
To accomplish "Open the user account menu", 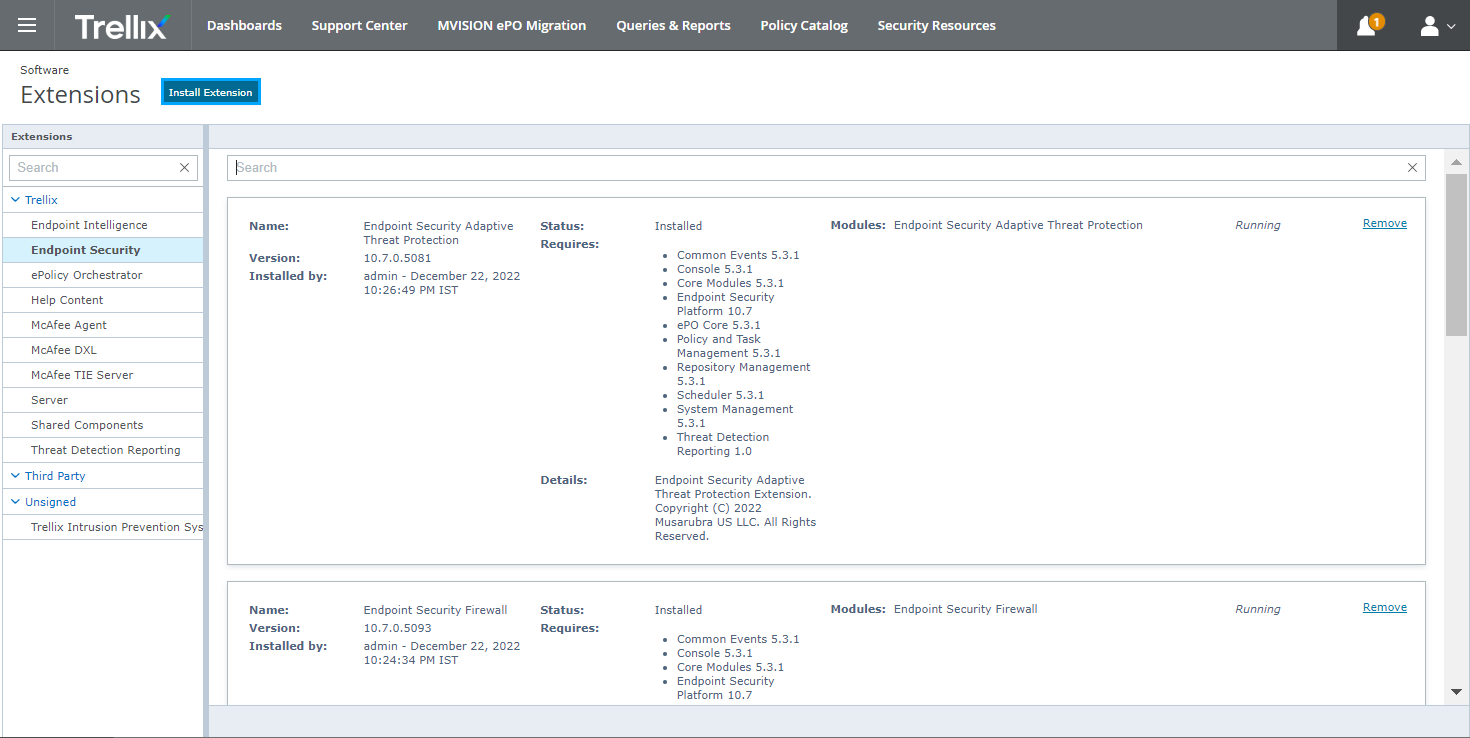I will (1437, 26).
